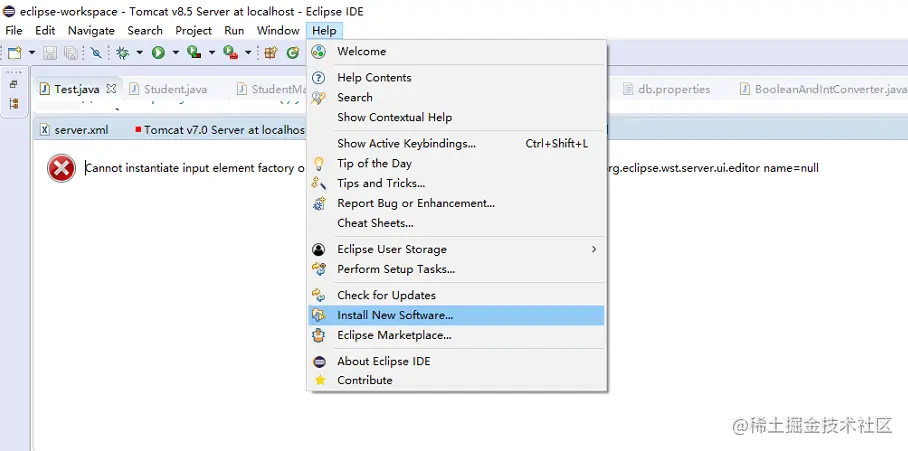Toggle the Skip All Breakpoints icon

click(x=96, y=53)
